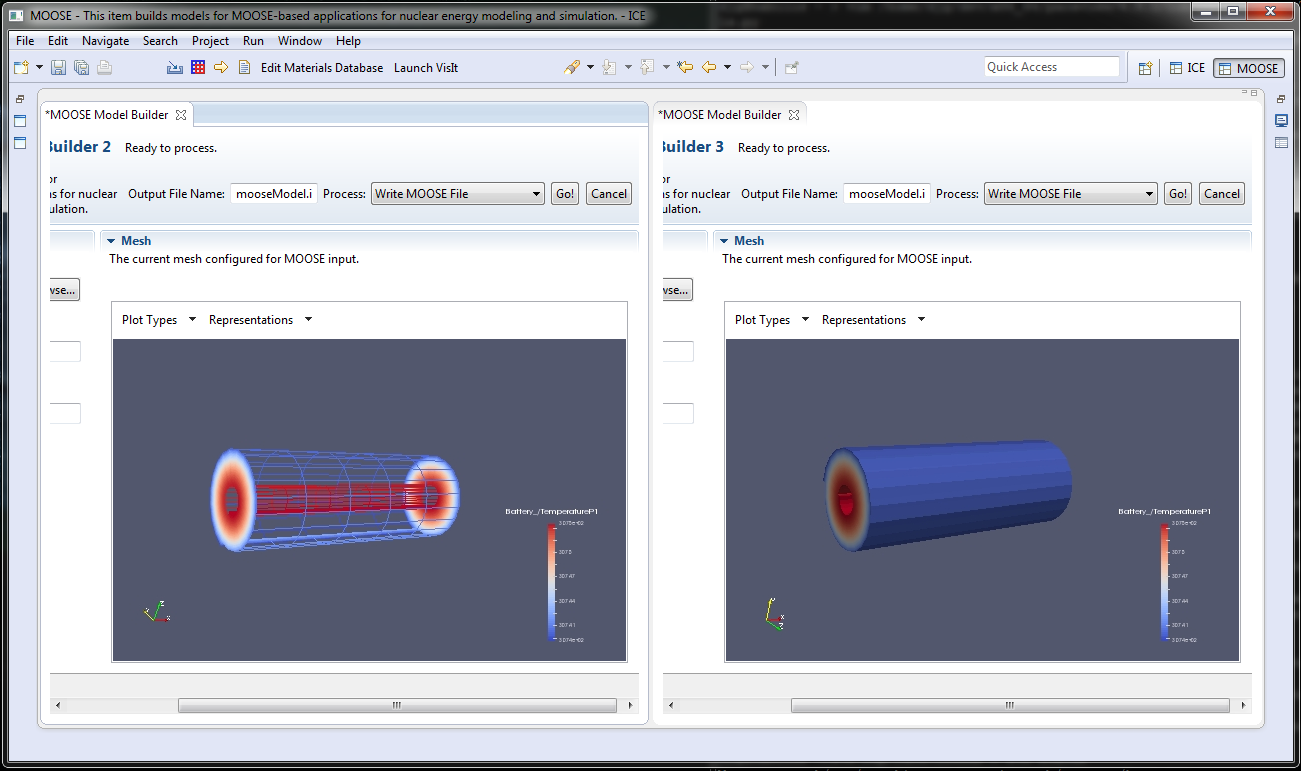1301x771 pixels.
Task: Click the Save icon in the toolbar
Action: [x=59, y=68]
